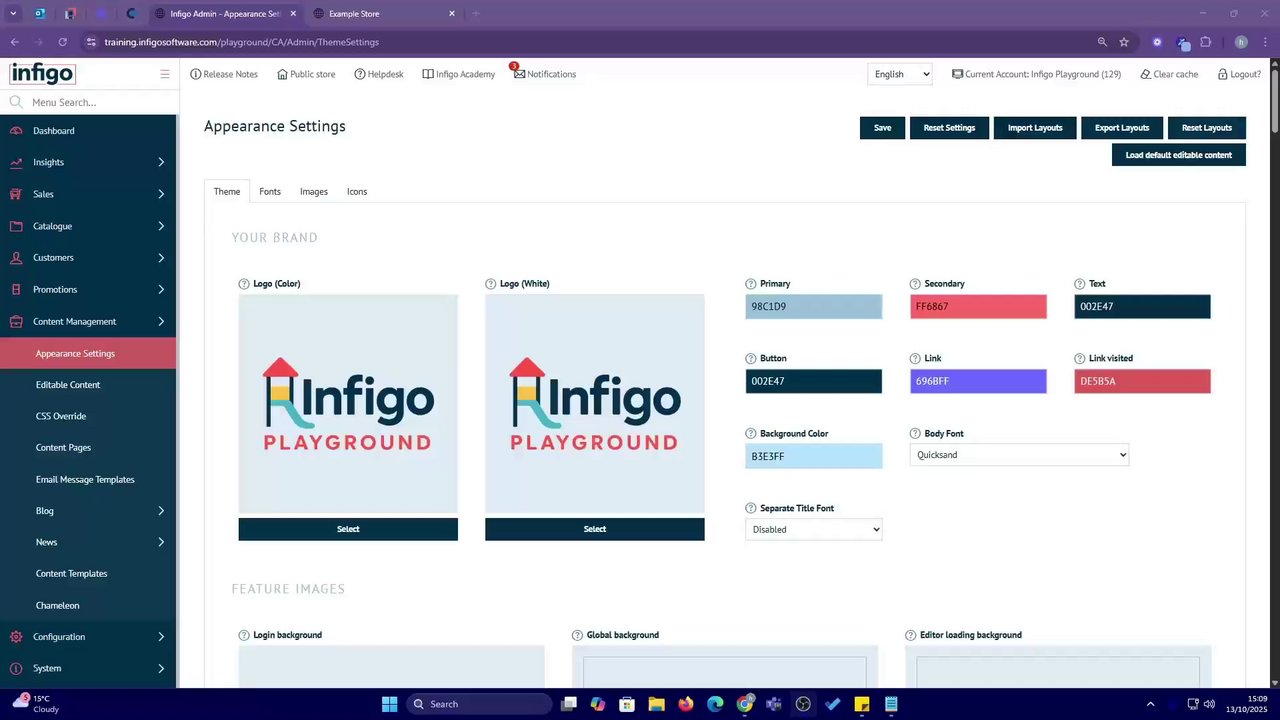
Task: Click the Secondary color swatch FF6867
Action: [978, 306]
